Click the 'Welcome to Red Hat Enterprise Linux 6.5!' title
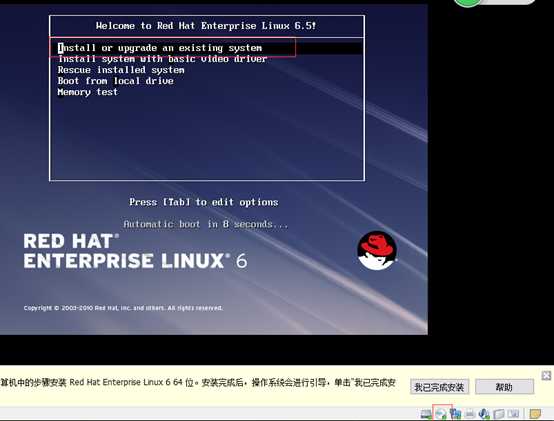 [206, 26]
